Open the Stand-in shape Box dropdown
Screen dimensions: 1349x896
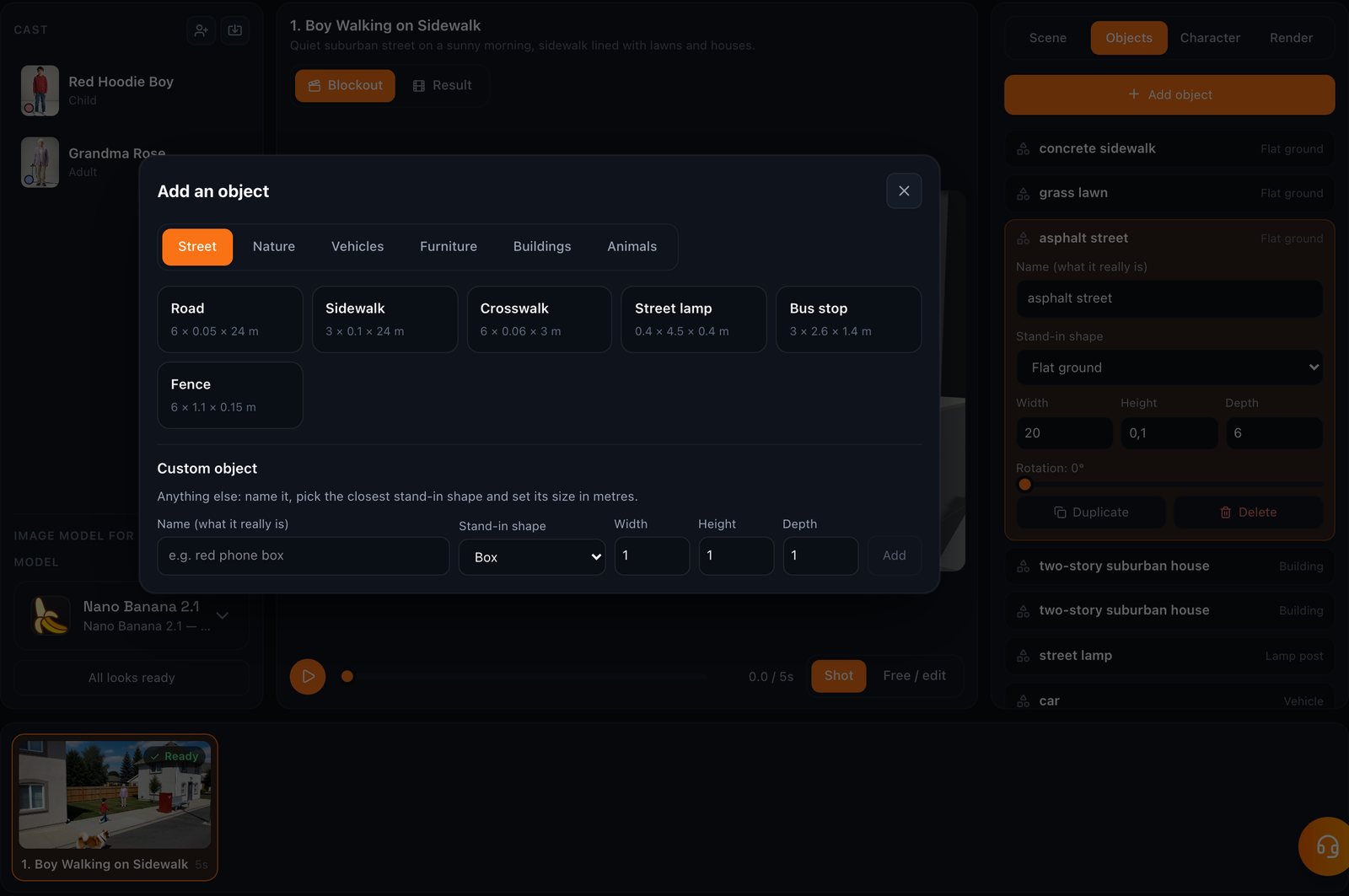532,557
